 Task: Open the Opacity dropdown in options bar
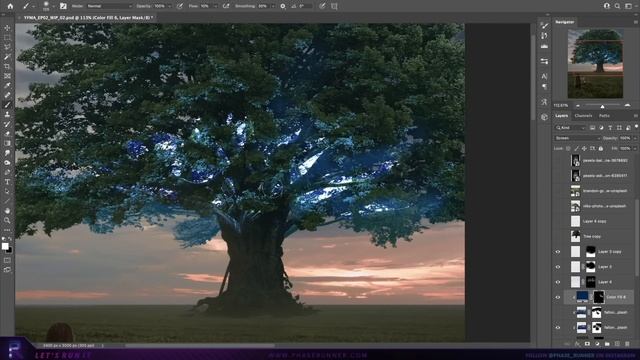point(169,6)
